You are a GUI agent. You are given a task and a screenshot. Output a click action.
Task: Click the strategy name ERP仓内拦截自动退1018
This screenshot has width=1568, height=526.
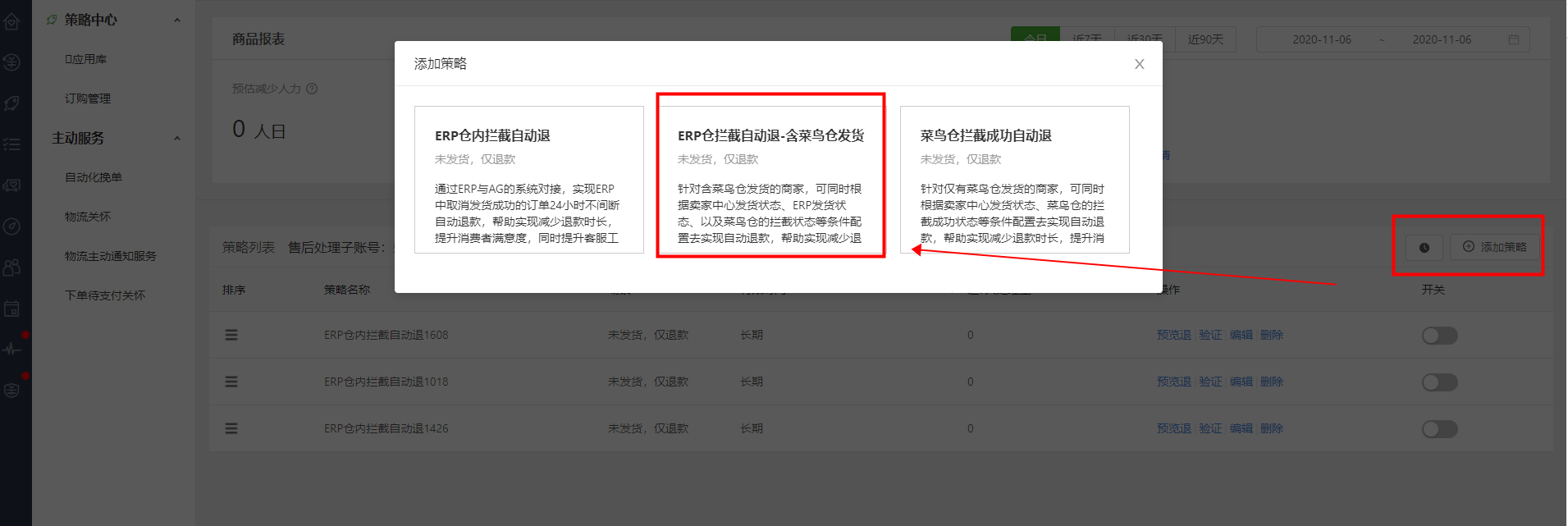point(386,382)
